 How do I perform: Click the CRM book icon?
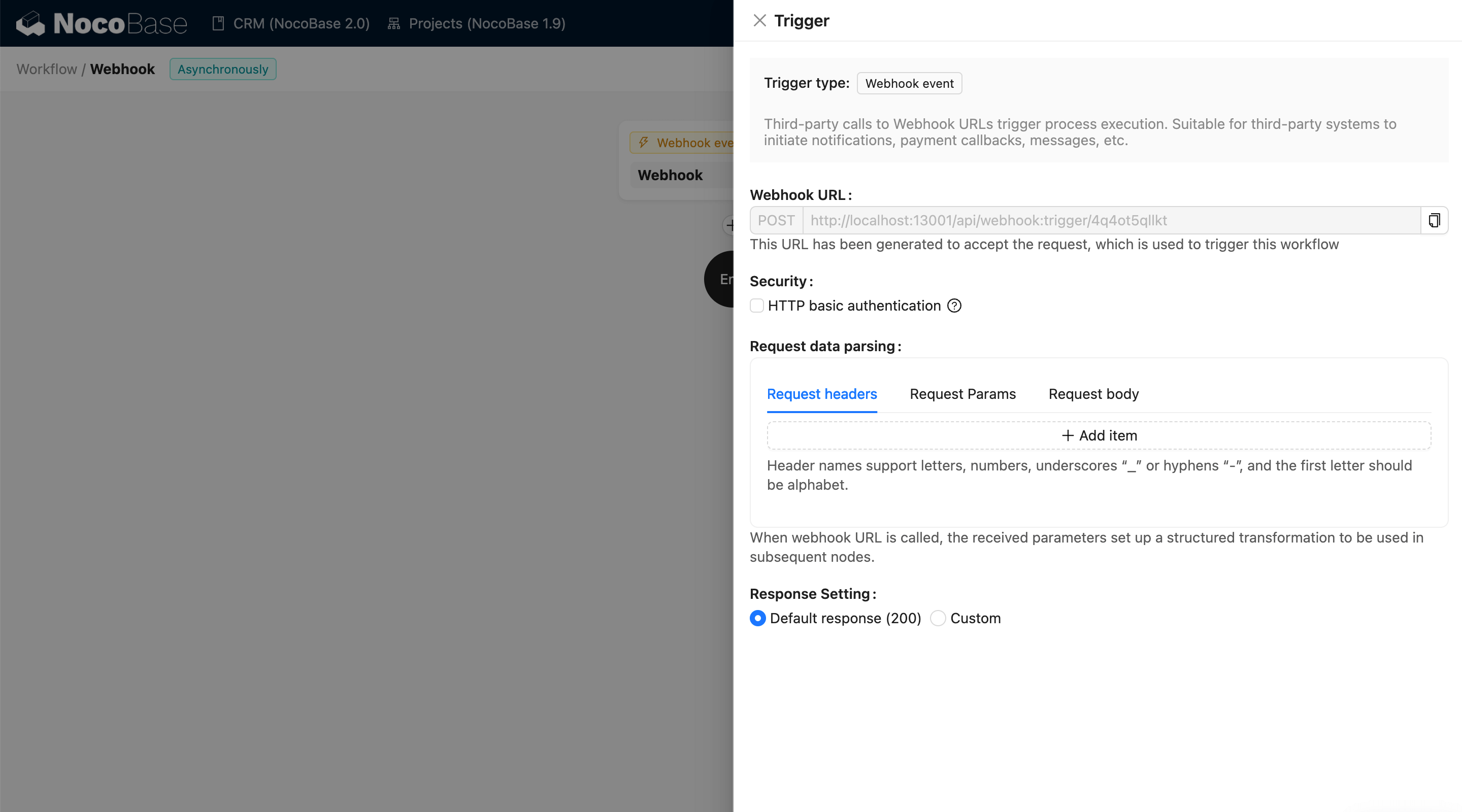[x=218, y=23]
